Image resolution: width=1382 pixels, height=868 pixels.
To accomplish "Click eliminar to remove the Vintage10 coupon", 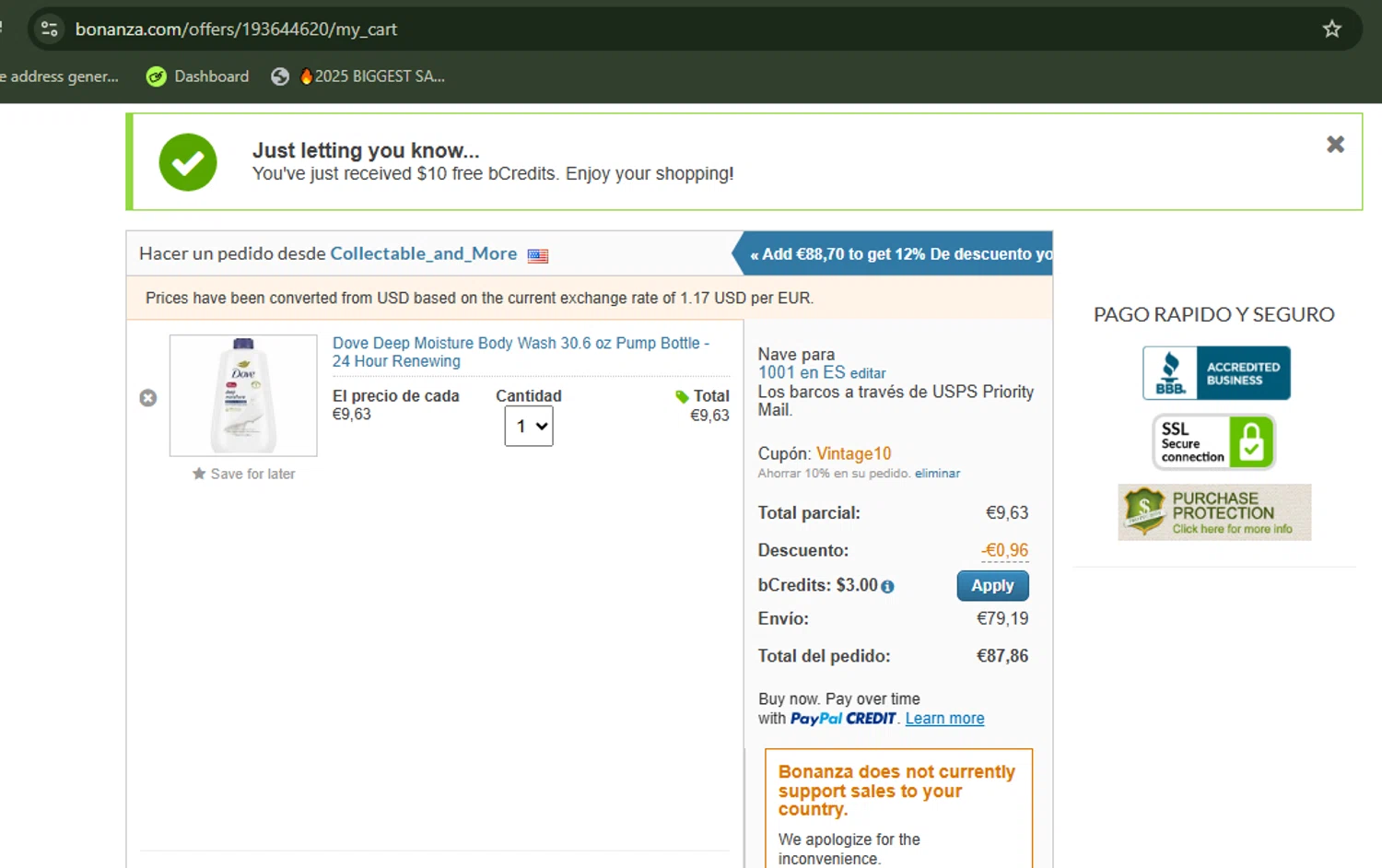I will tap(937, 474).
